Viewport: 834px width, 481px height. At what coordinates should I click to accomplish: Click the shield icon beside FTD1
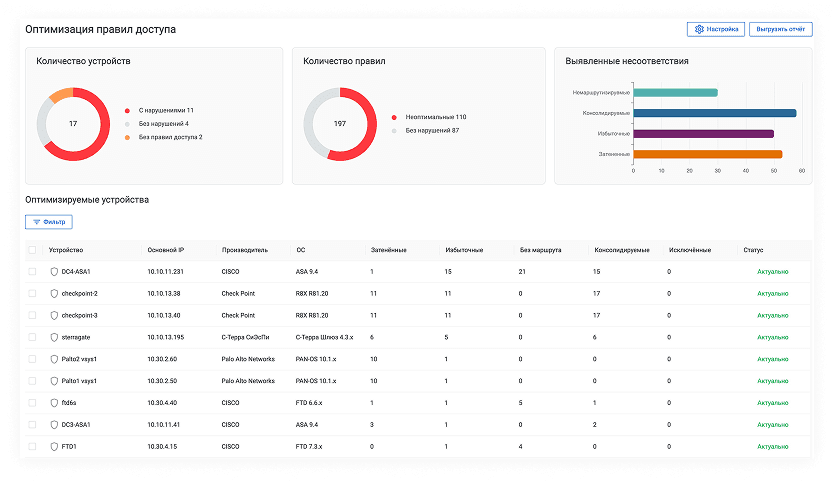54,447
